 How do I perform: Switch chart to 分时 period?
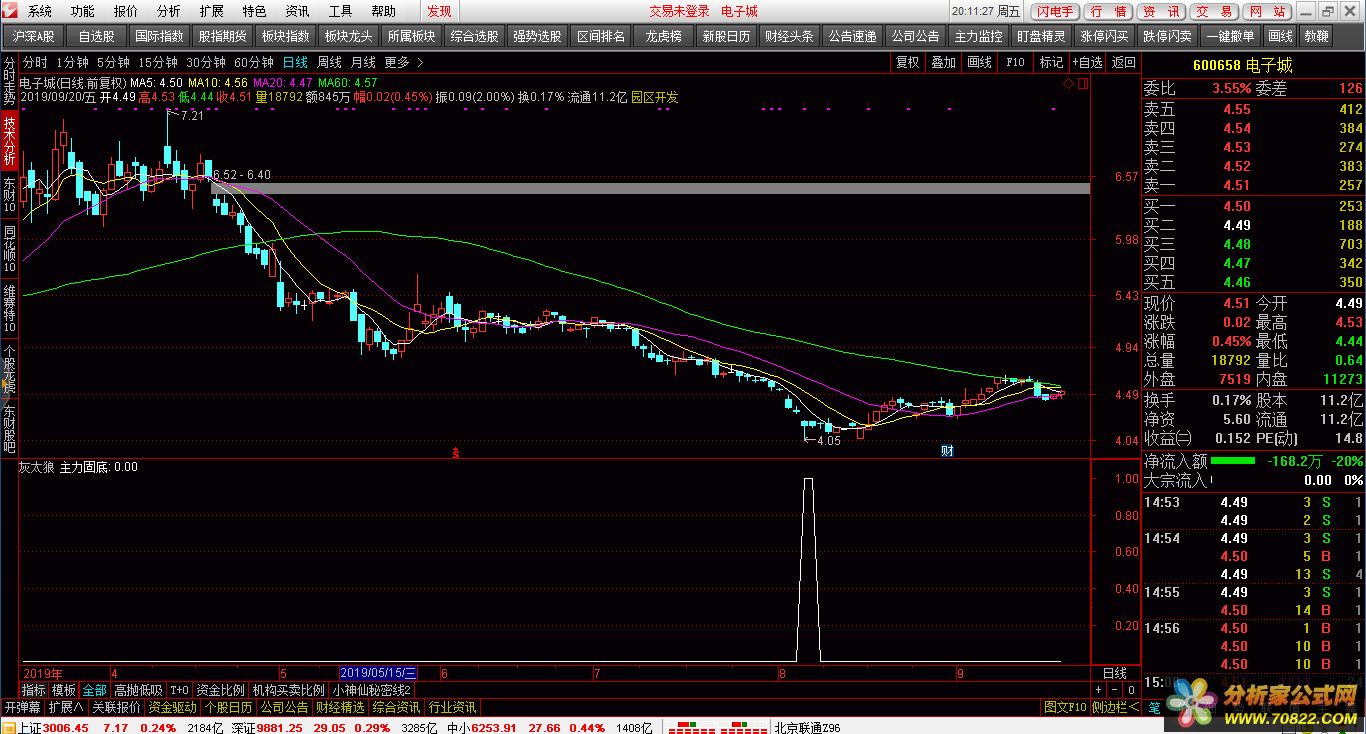35,62
